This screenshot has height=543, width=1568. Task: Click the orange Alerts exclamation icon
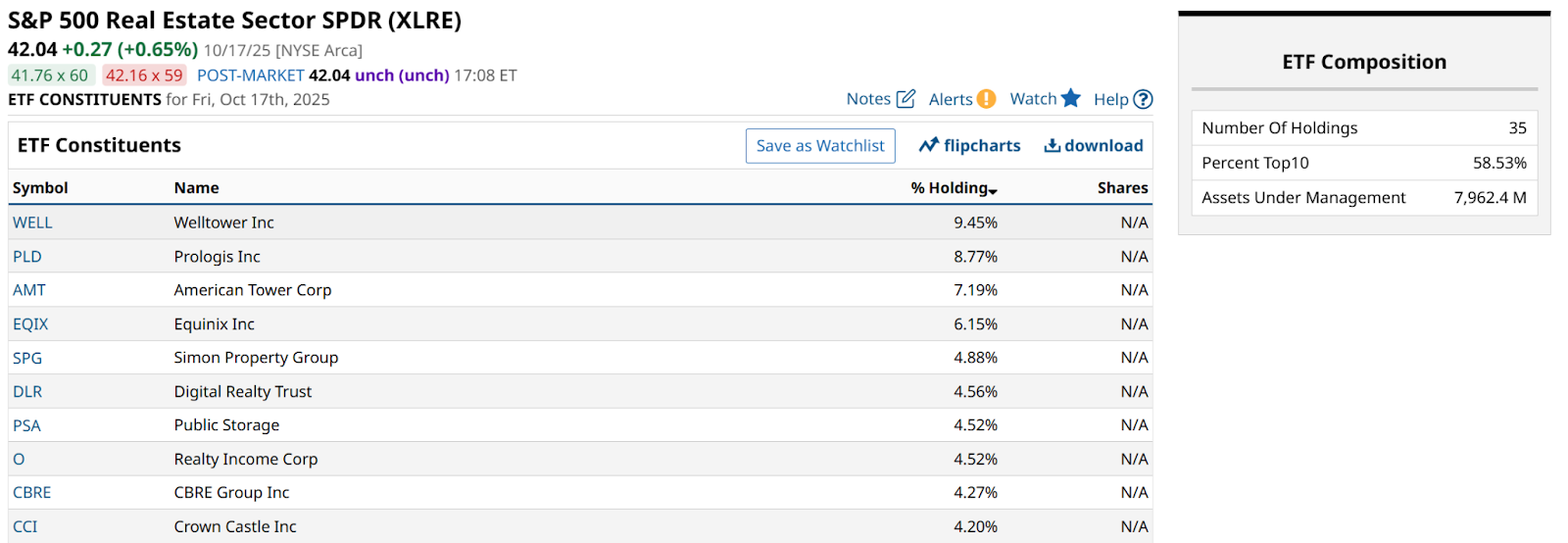[987, 99]
